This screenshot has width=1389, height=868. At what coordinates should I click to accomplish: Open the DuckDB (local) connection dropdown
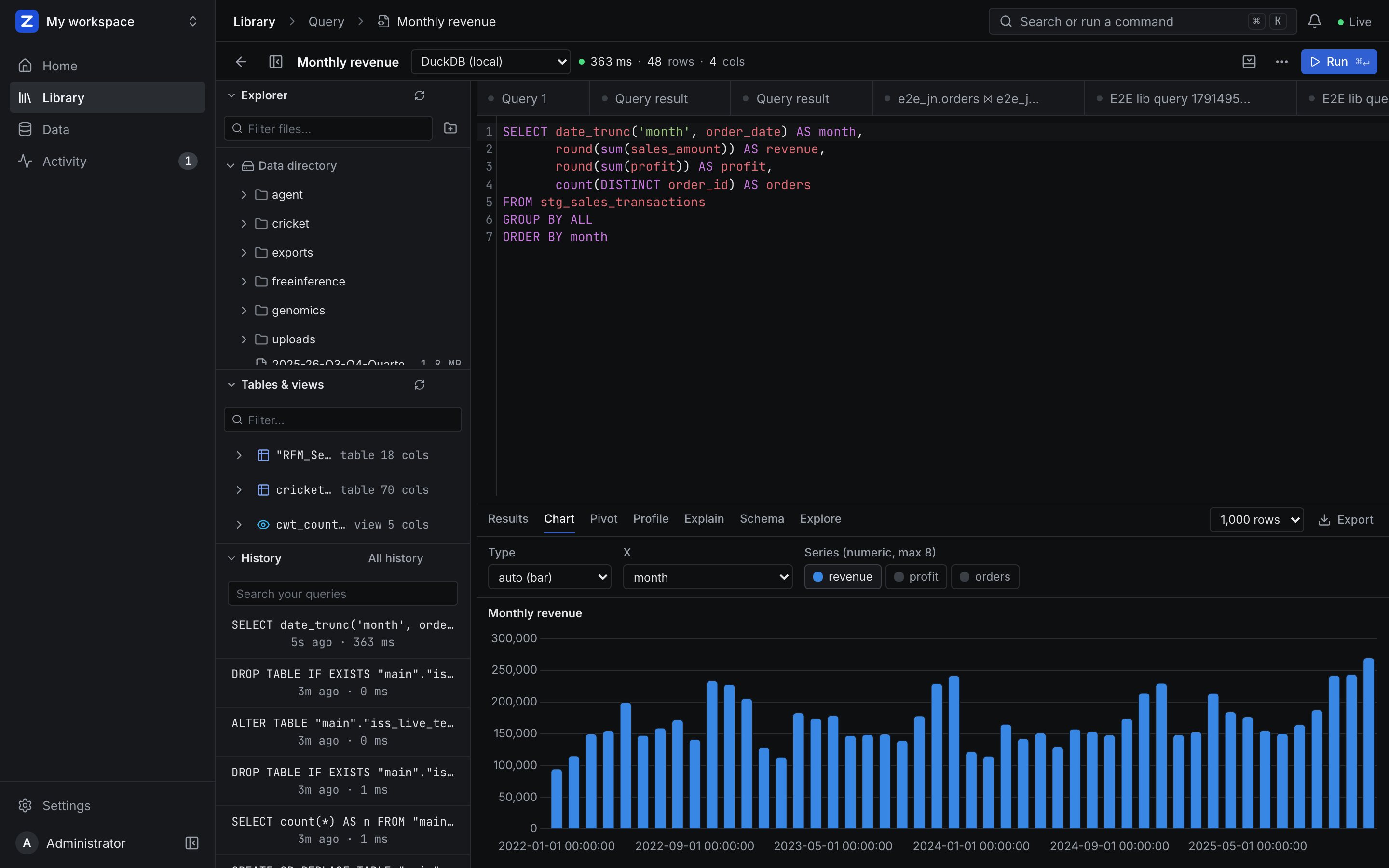[491, 61]
